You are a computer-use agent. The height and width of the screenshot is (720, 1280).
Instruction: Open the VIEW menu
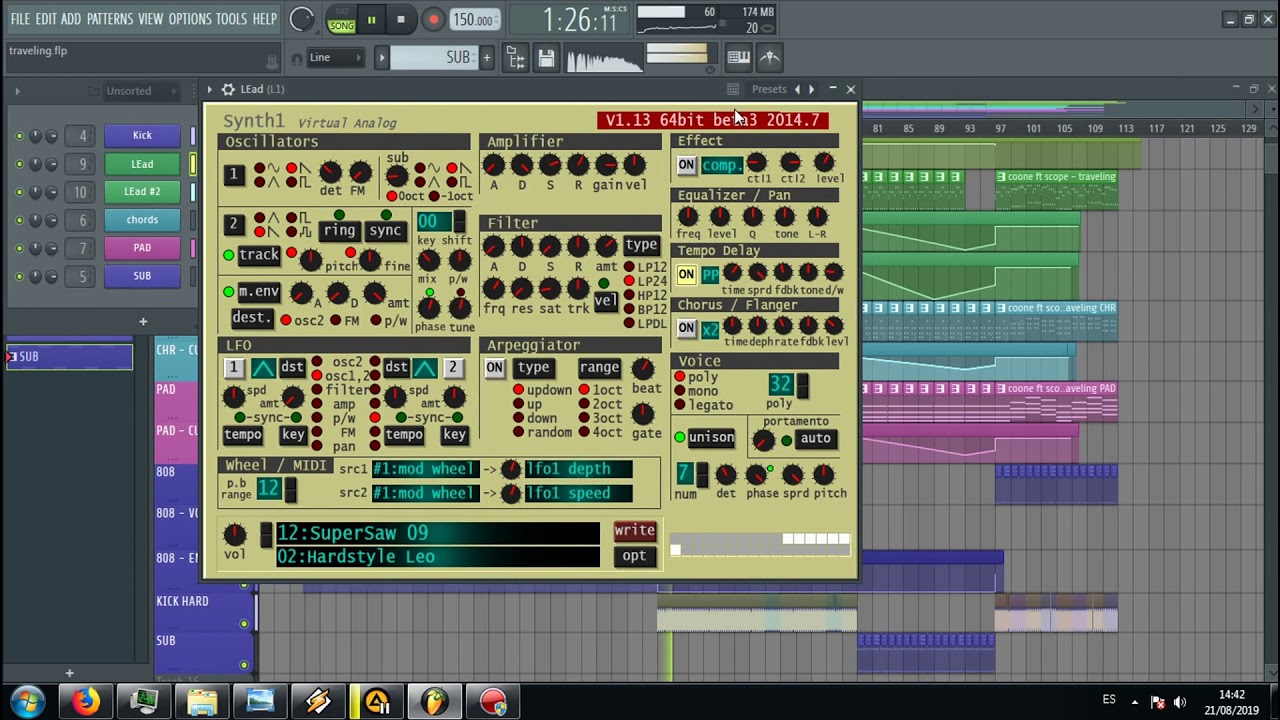click(150, 19)
